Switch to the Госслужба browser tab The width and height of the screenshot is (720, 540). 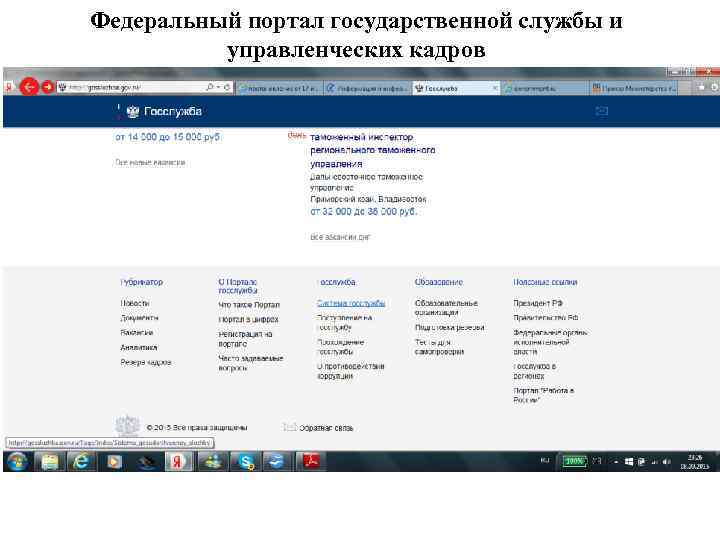tap(456, 88)
